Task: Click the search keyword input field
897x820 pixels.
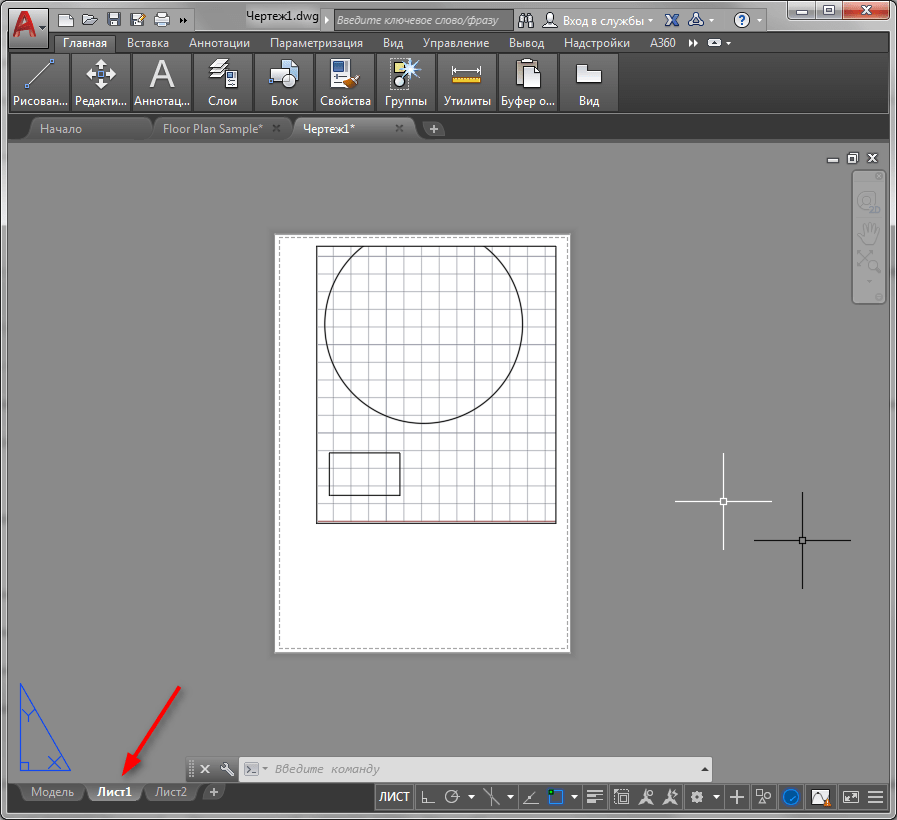Action: [422, 19]
